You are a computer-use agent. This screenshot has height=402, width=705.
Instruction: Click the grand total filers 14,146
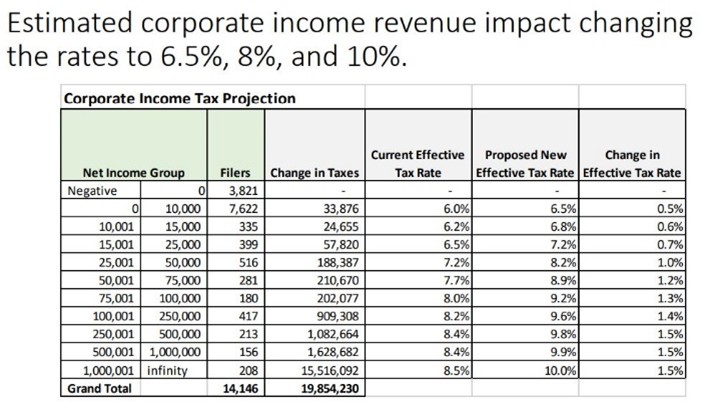click(x=236, y=388)
